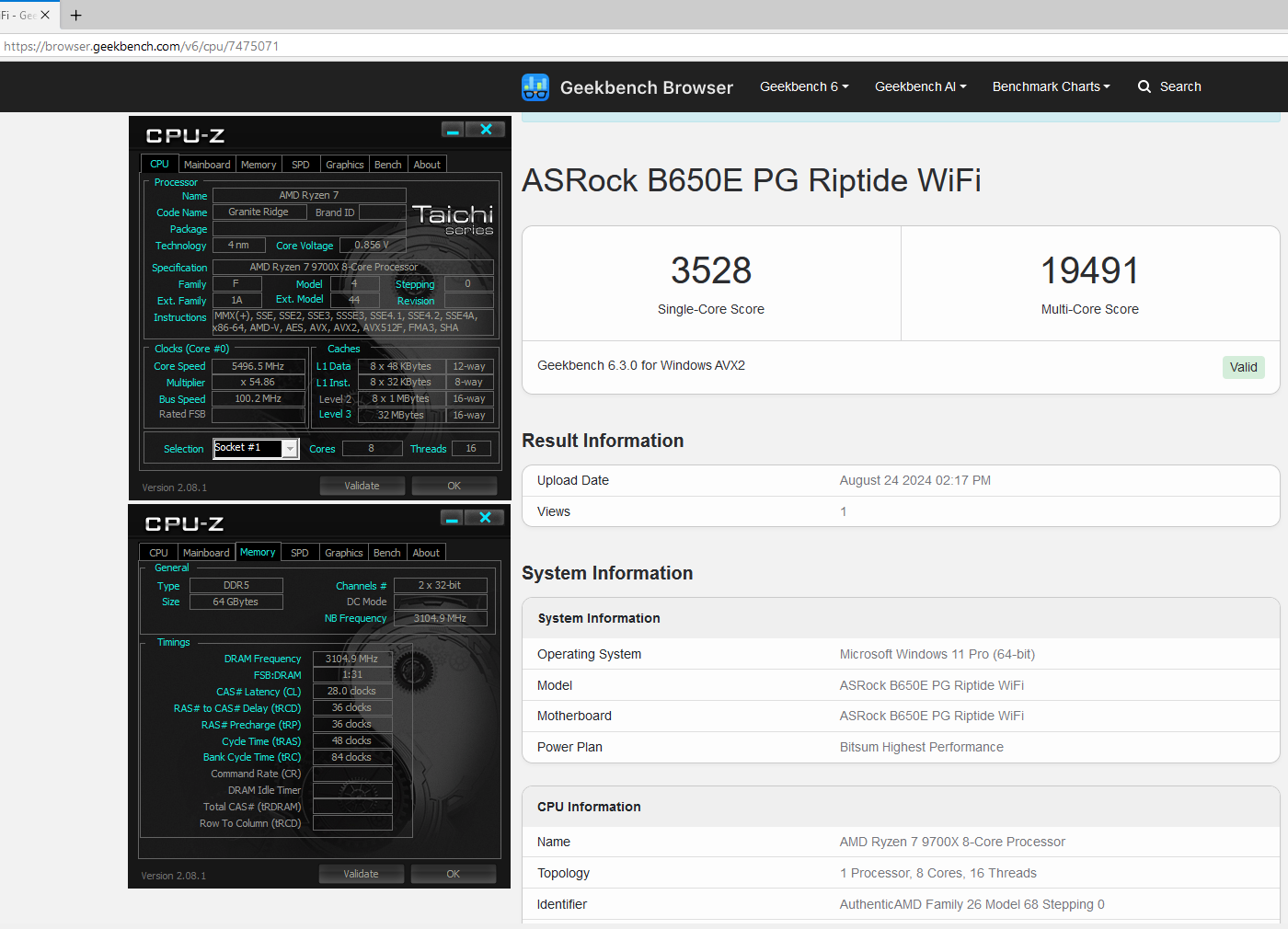Open the Geekbench AI dropdown menu
1288x929 pixels.
920,86
